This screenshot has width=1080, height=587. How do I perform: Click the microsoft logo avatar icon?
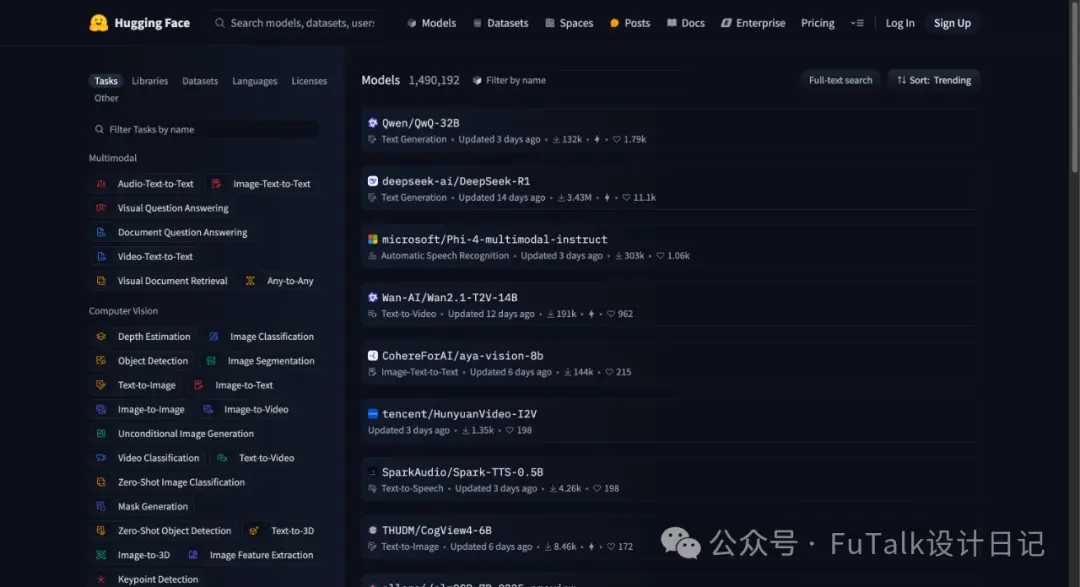click(373, 239)
